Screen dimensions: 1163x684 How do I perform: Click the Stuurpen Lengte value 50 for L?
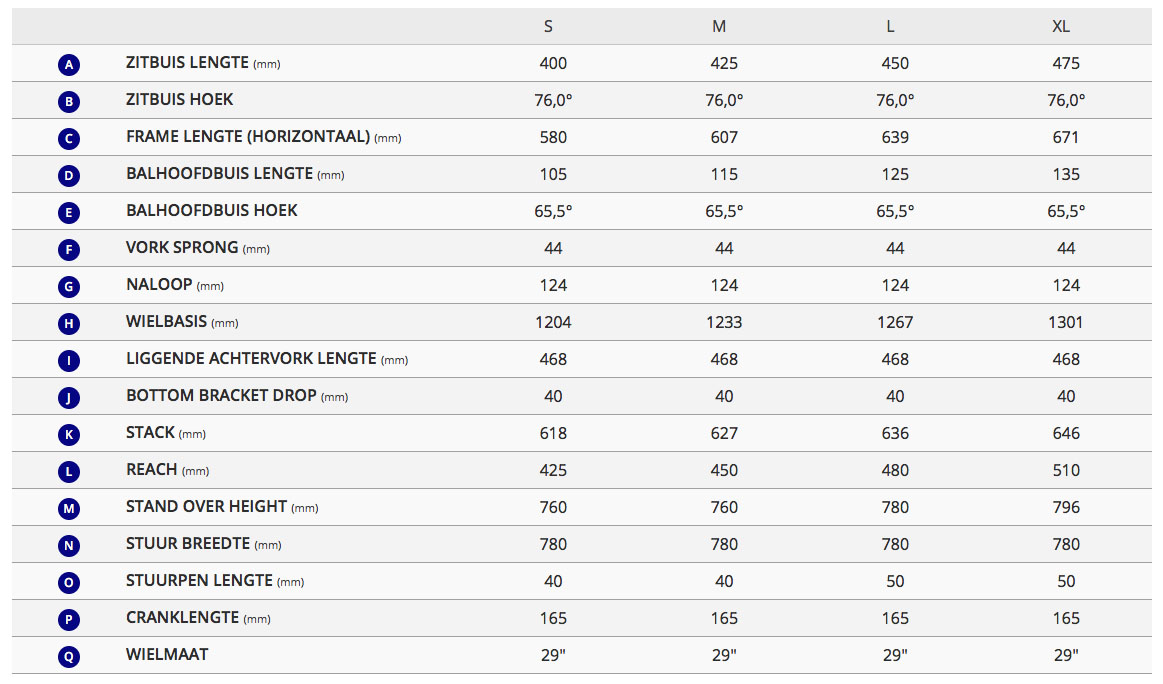click(x=895, y=581)
